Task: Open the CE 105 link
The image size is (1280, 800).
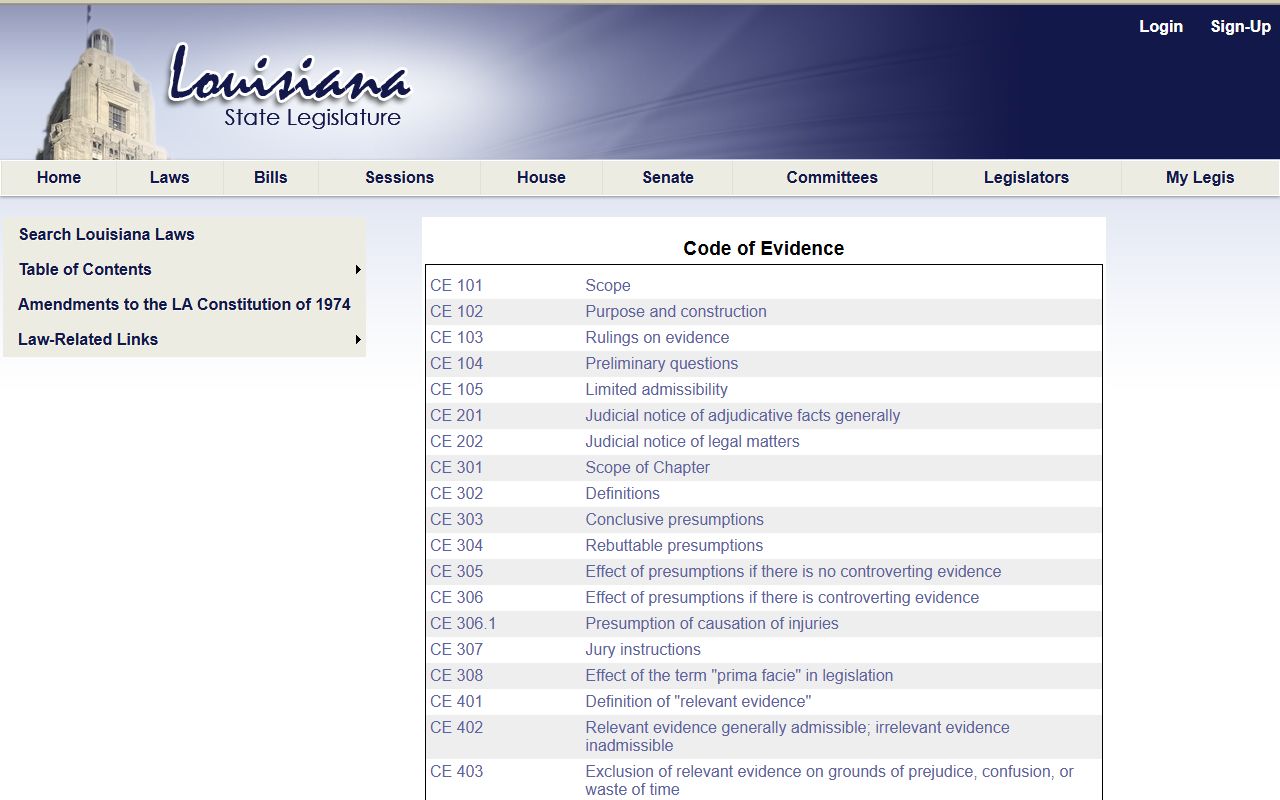Action: (456, 390)
